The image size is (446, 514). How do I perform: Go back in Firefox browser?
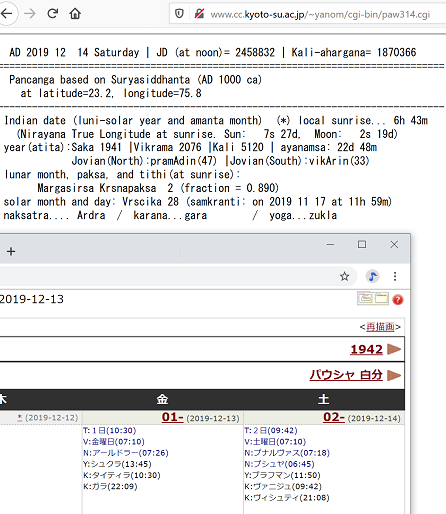coord(7,14)
